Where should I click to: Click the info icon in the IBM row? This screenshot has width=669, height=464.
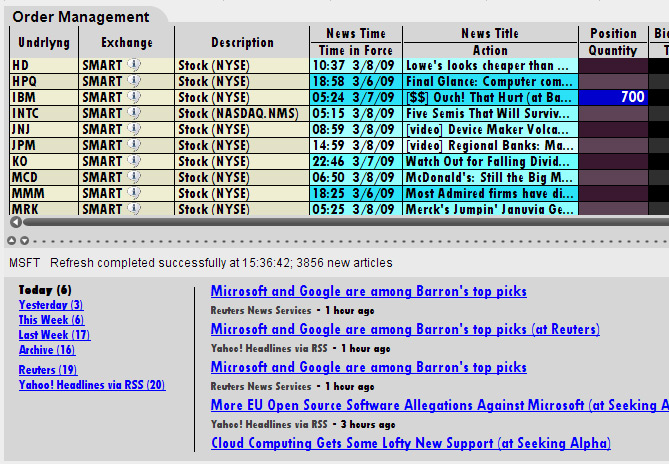coord(134,97)
